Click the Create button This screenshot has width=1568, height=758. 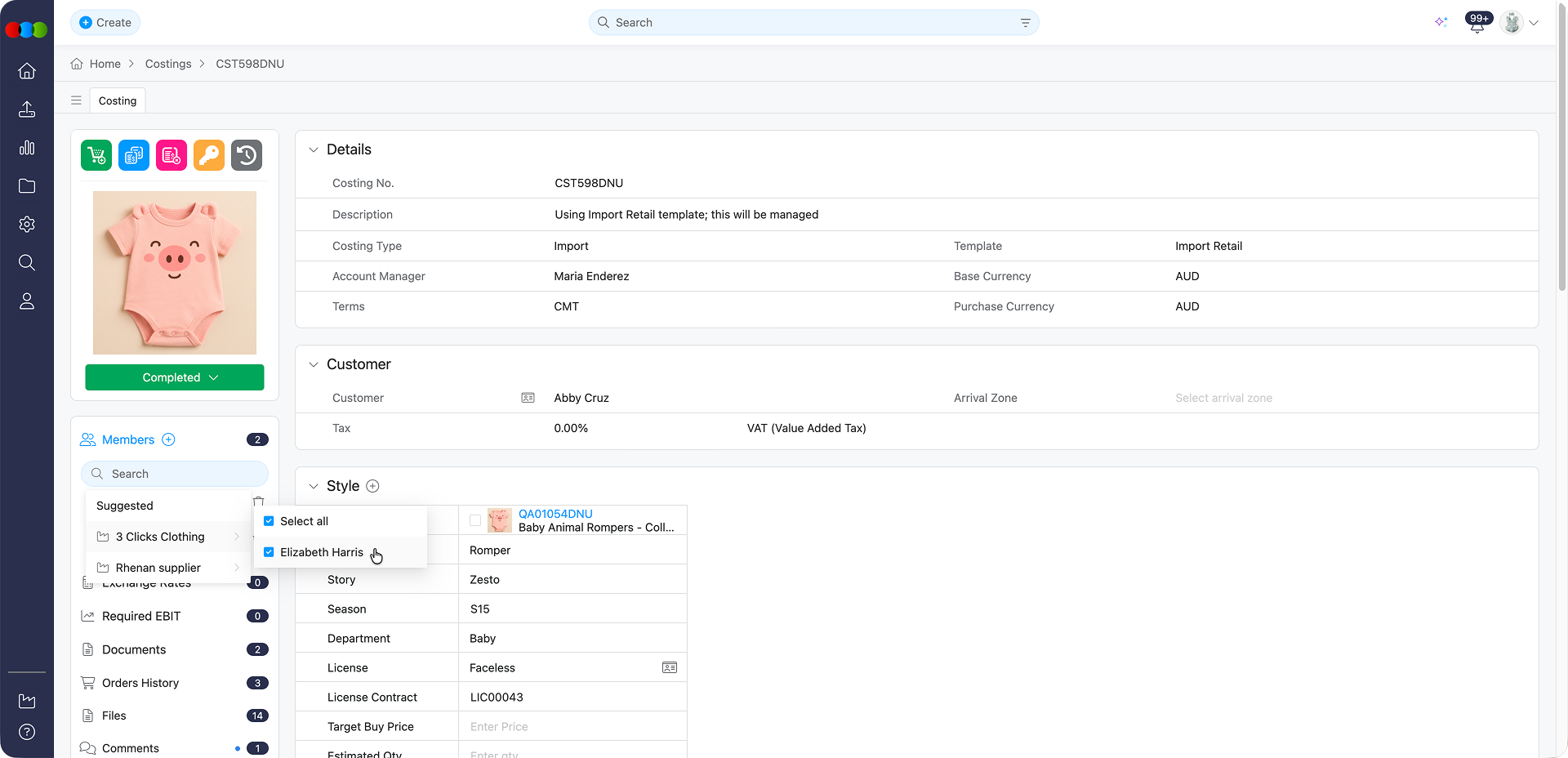(105, 23)
